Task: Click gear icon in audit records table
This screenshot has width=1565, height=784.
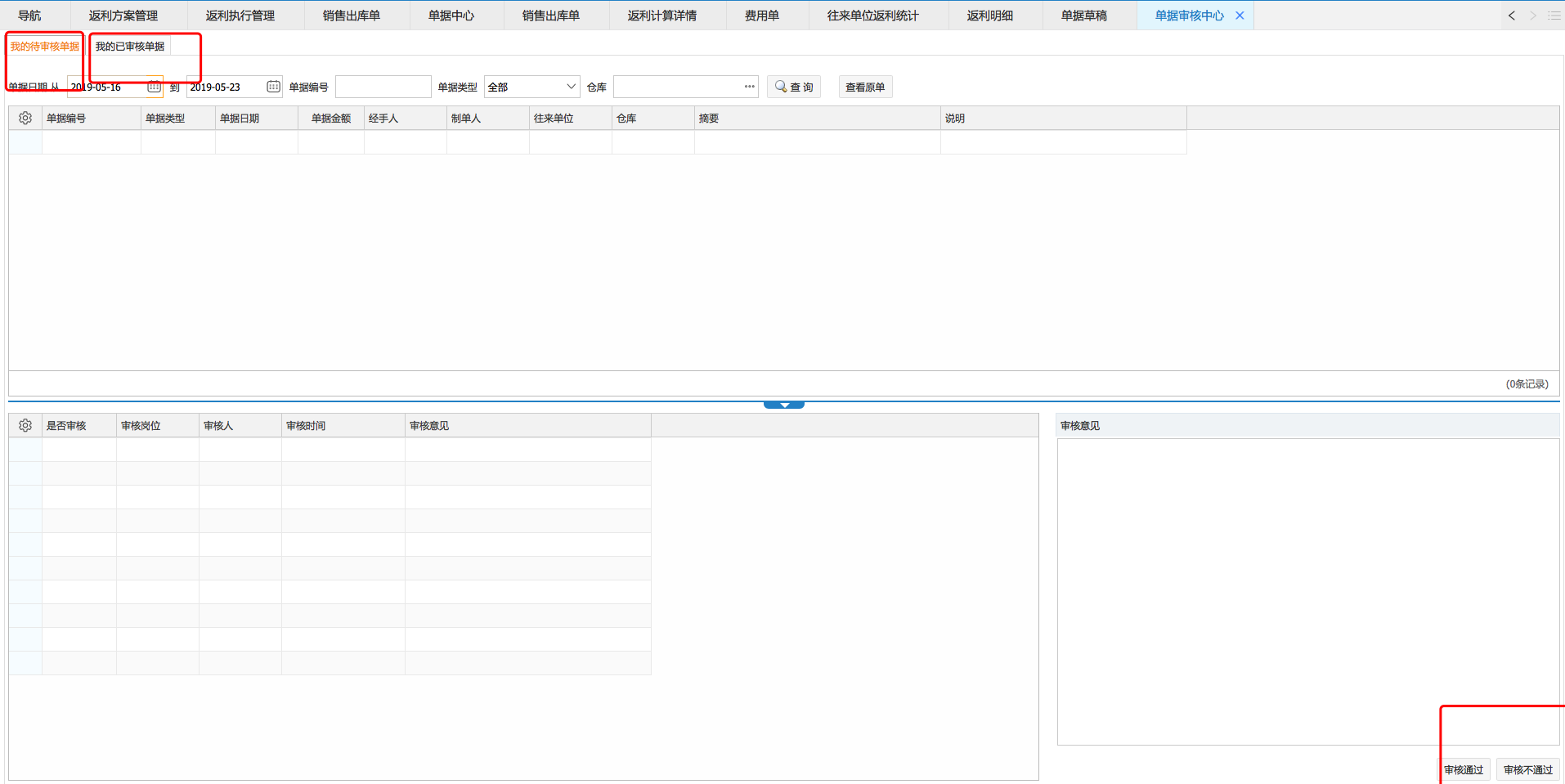Action: point(25,426)
